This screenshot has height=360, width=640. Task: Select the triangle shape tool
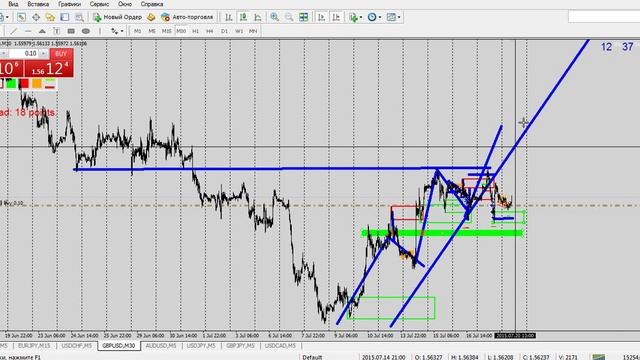point(42,31)
